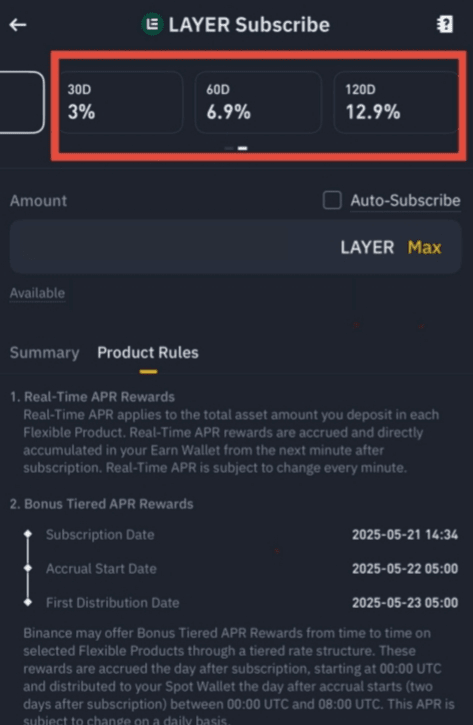Screen dimensions: 473x725
Task: Tap the LAYER Subscribe page title
Action: (x=249, y=25)
